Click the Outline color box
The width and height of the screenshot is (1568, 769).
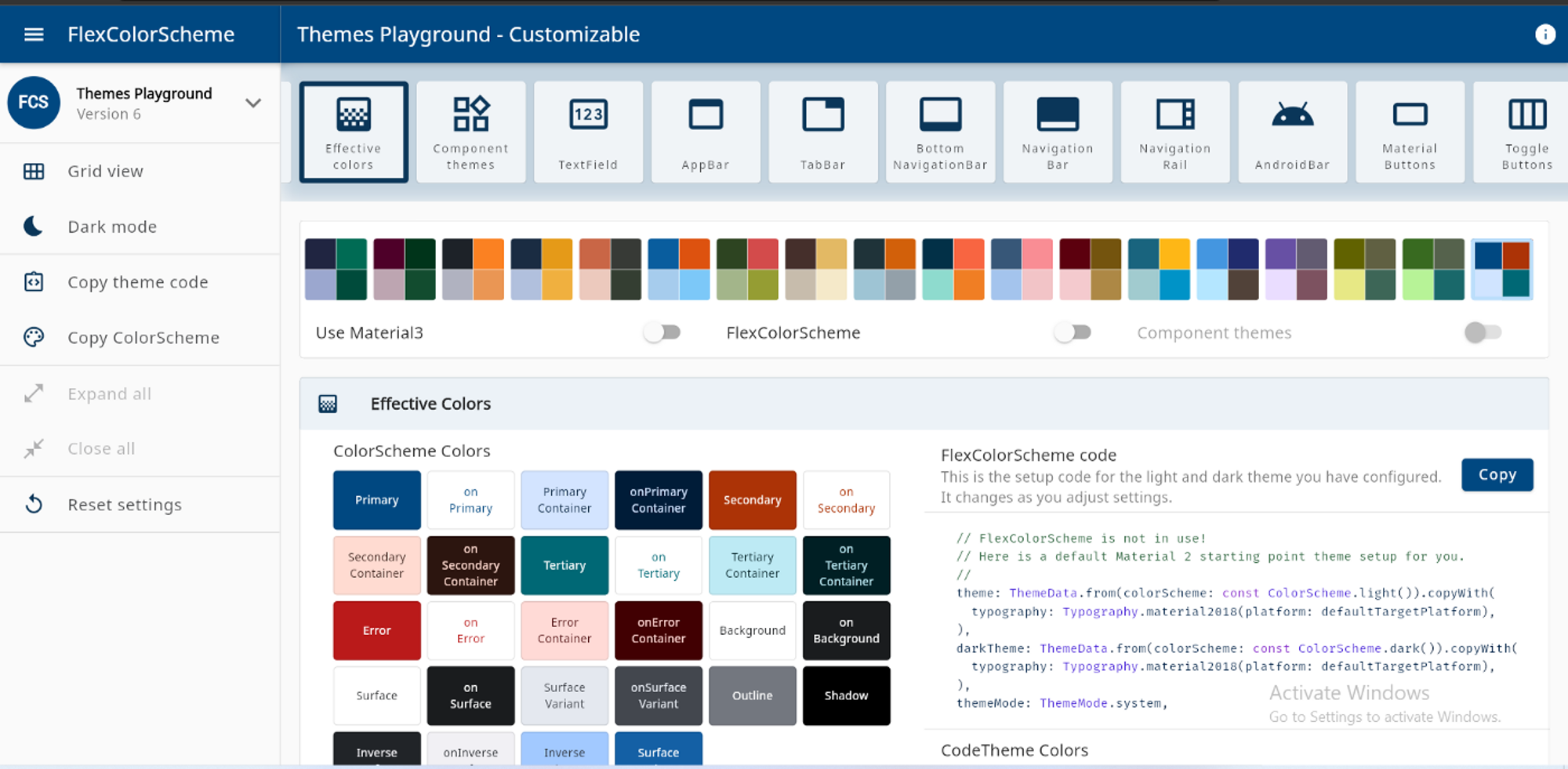click(x=753, y=695)
